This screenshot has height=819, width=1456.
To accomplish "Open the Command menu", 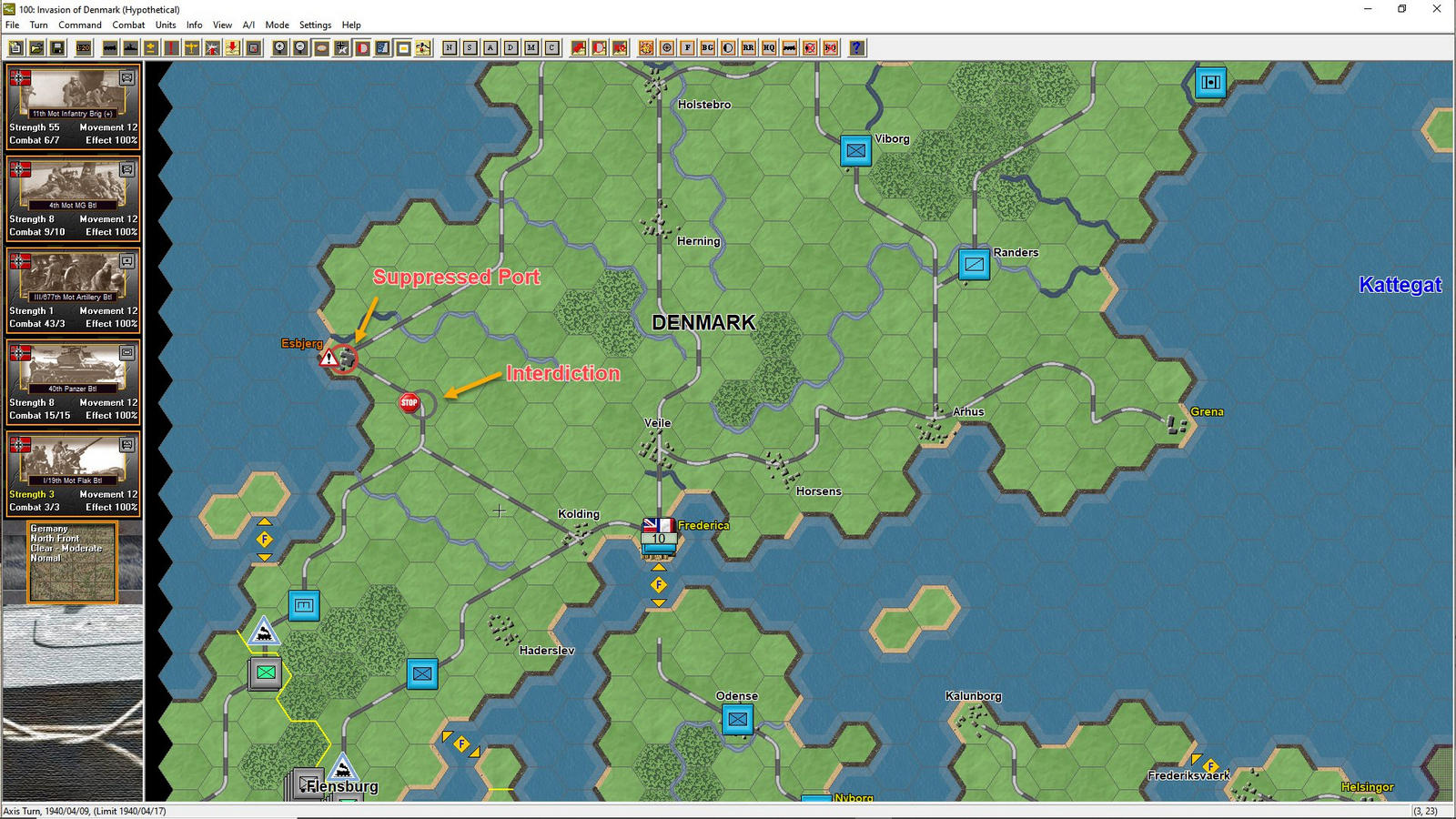I will pos(80,25).
